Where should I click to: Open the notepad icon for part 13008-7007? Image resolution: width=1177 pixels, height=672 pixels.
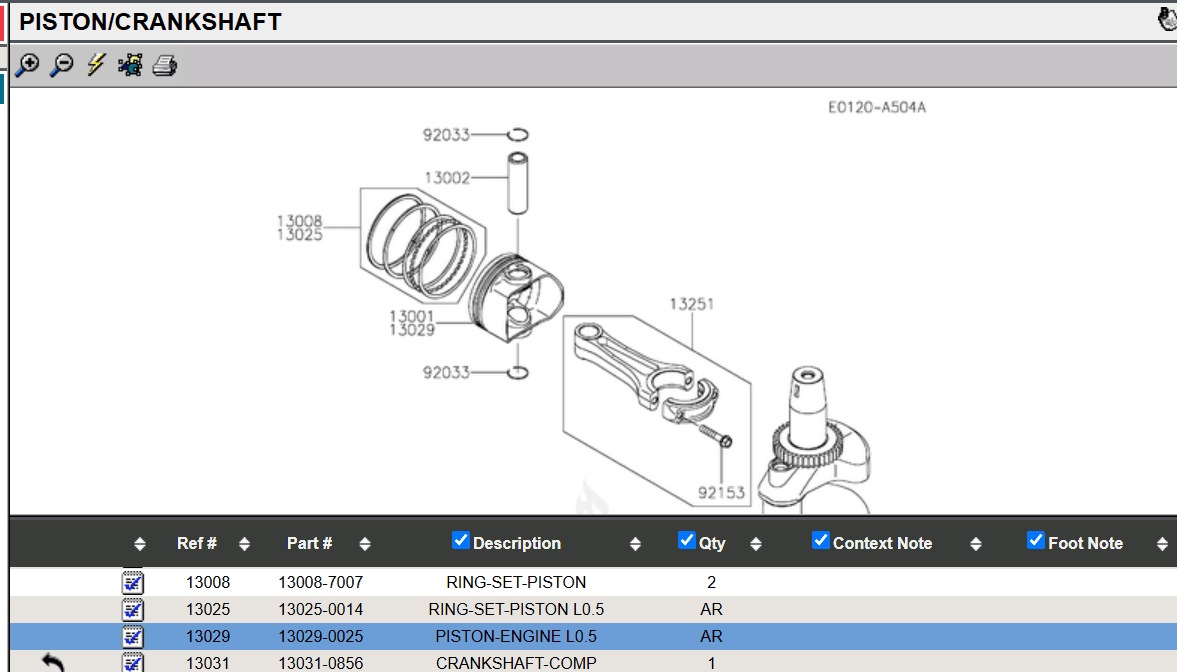point(131,581)
